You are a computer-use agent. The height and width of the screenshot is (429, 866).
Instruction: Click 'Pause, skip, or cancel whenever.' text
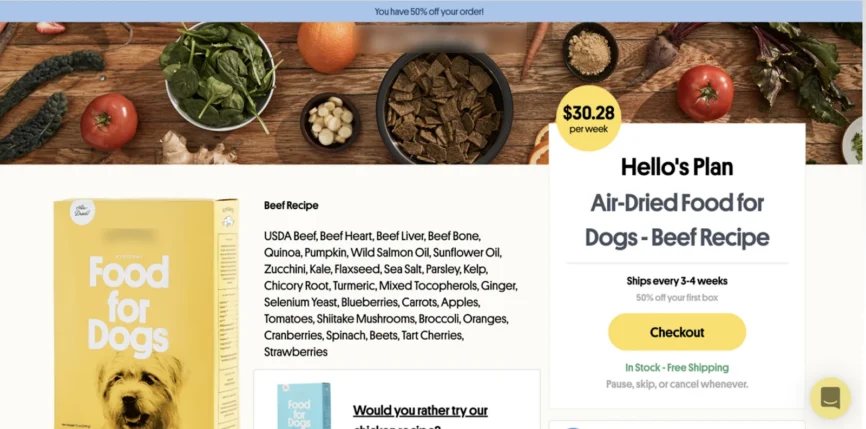(677, 384)
